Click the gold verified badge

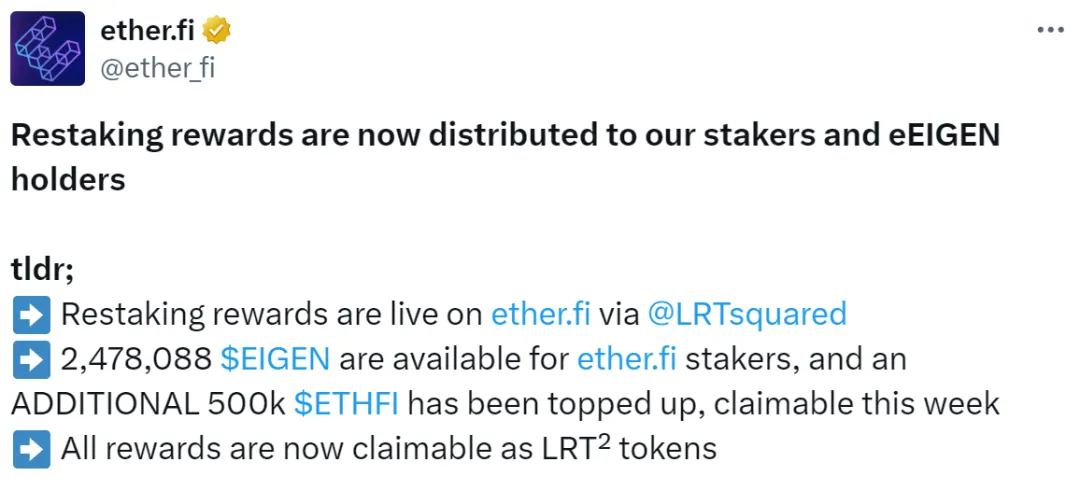point(217,31)
